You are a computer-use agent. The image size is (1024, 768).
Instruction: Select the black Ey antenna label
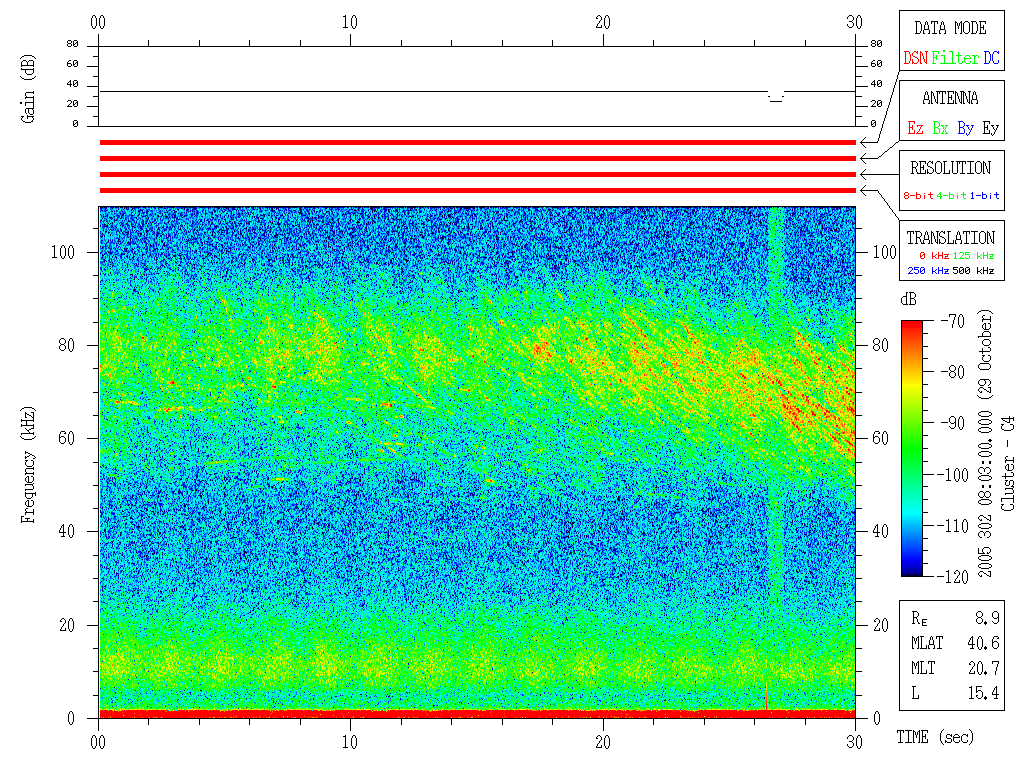pyautogui.click(x=991, y=128)
